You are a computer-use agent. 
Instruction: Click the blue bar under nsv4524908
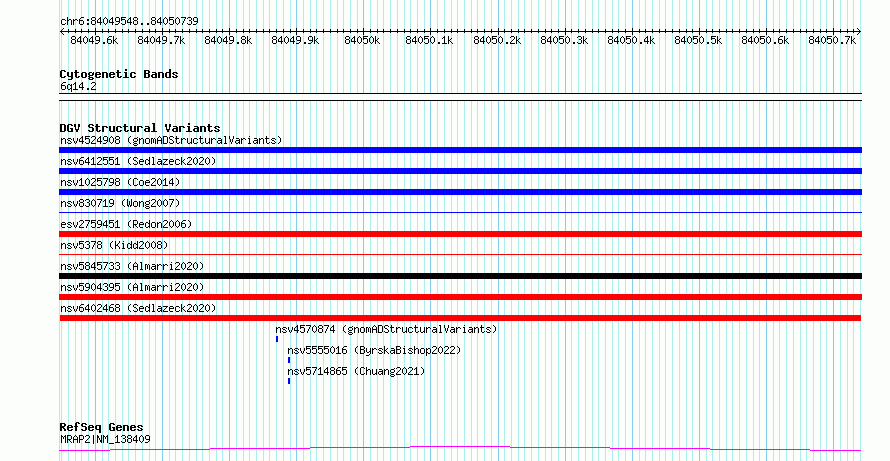tap(460, 150)
